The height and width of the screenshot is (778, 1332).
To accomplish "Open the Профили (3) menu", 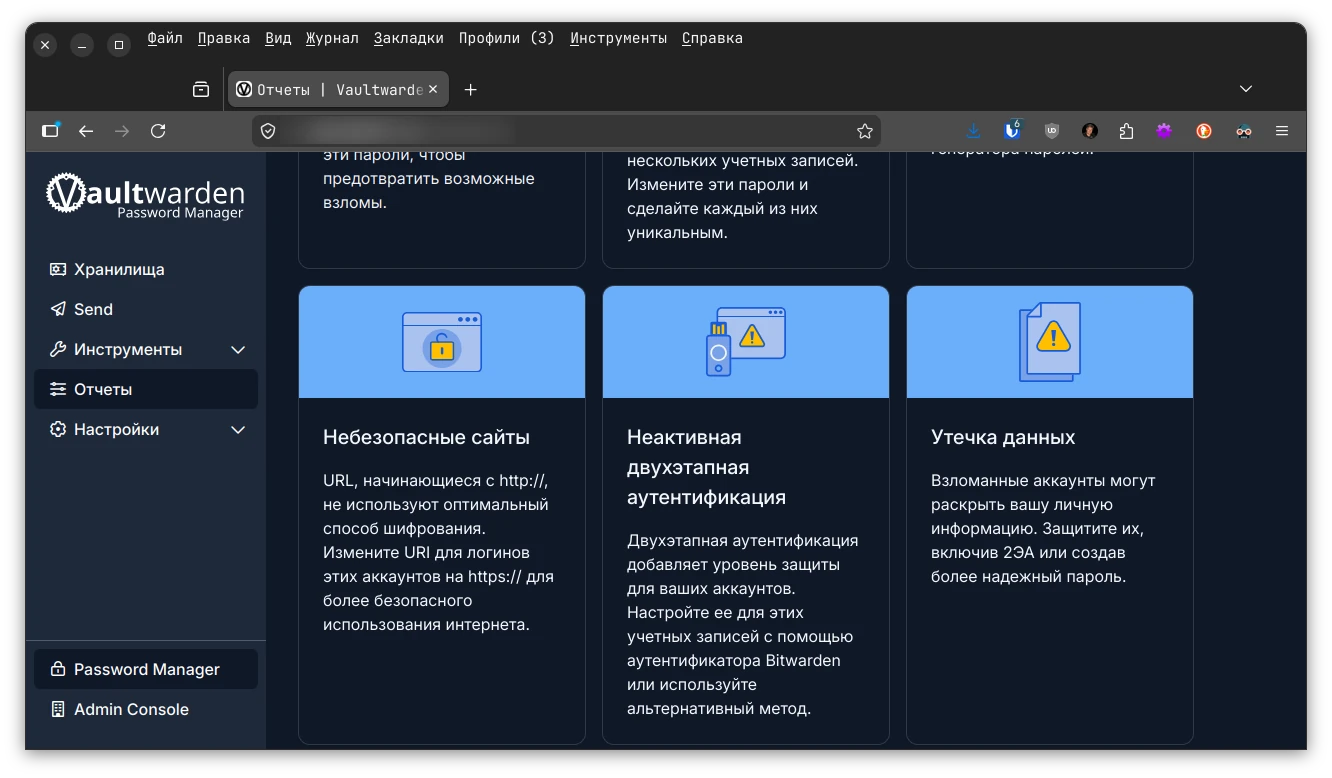I will point(506,37).
